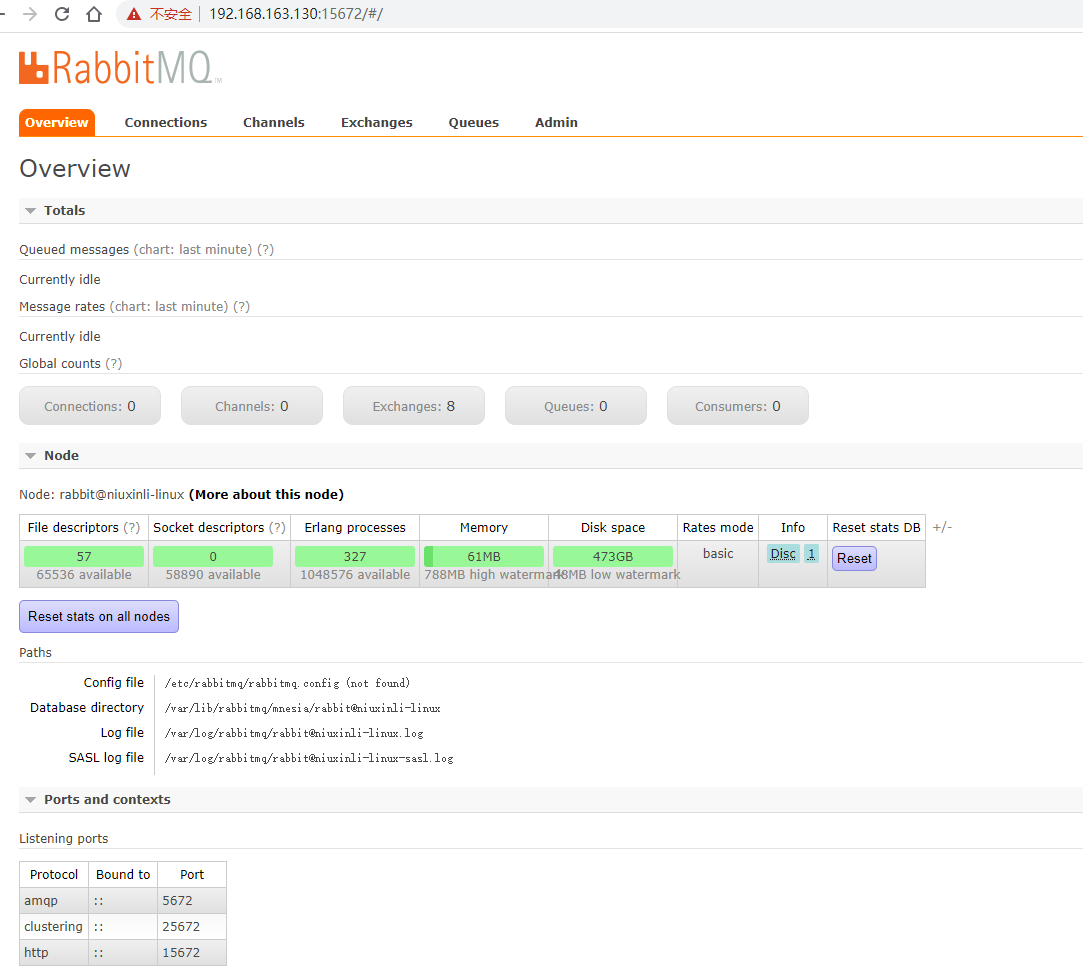Collapse the Ports and contexts section
The width and height of the screenshot is (1083, 976).
(30, 800)
